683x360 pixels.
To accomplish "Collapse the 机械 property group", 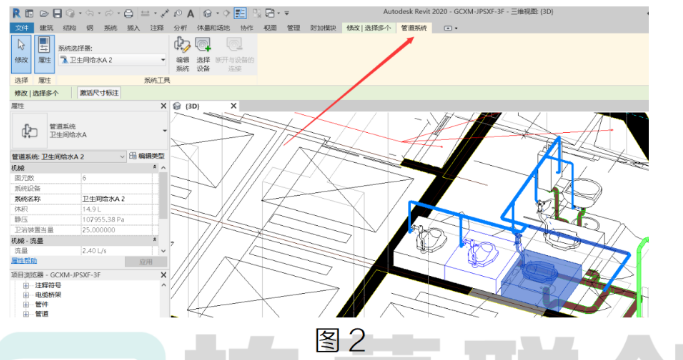I will tap(154, 167).
